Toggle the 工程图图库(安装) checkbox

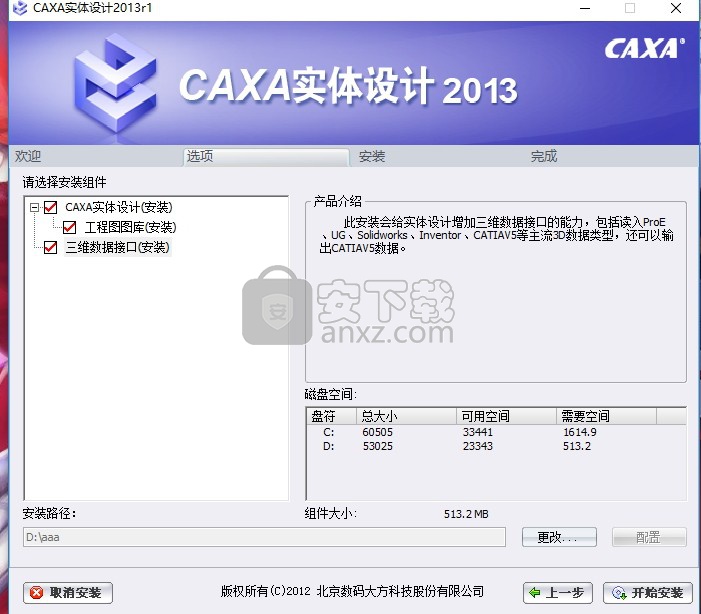click(x=69, y=227)
